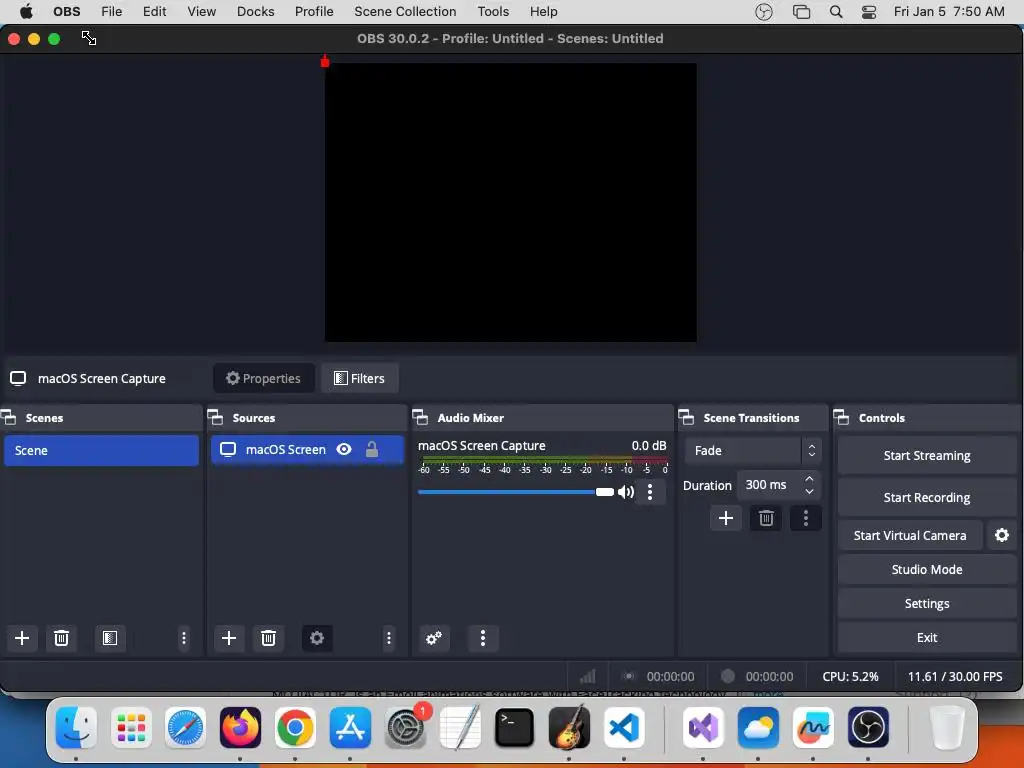This screenshot has height=768, width=1024.
Task: Open the Profile menu
Action: click(x=314, y=12)
